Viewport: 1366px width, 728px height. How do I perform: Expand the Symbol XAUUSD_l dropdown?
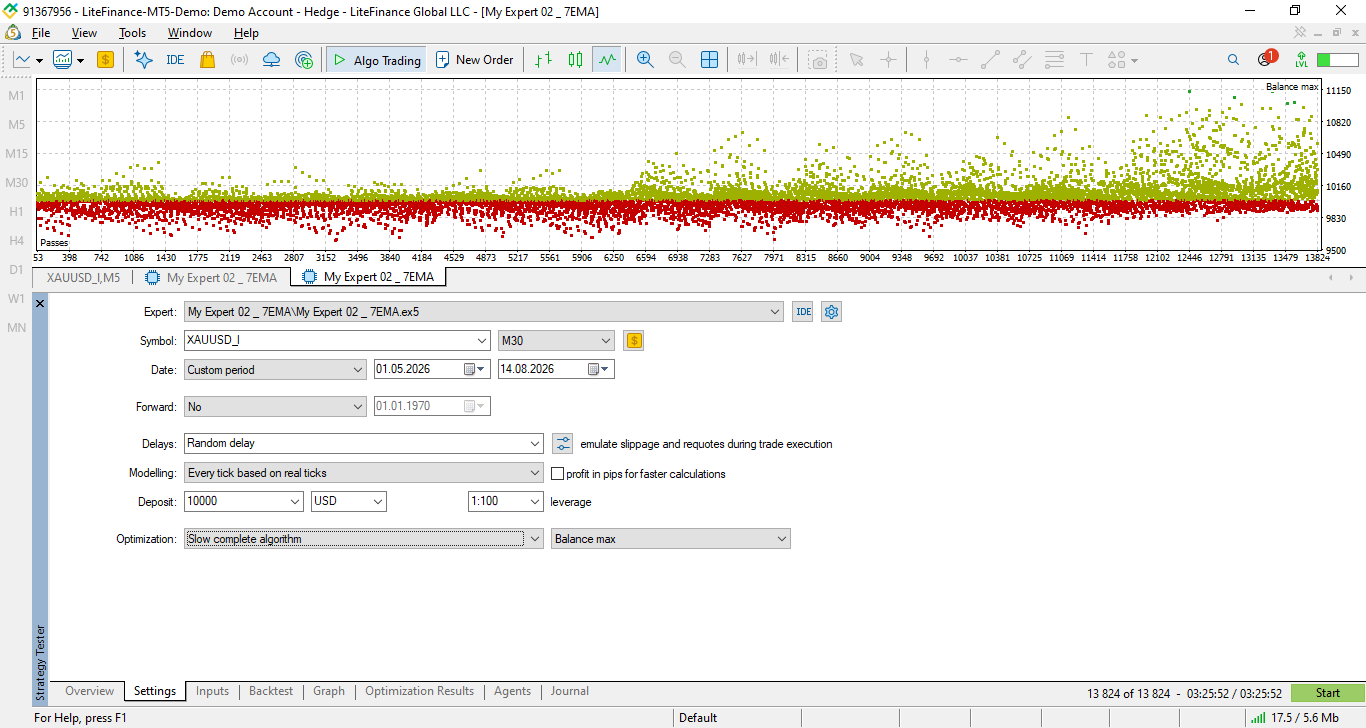pyautogui.click(x=483, y=340)
